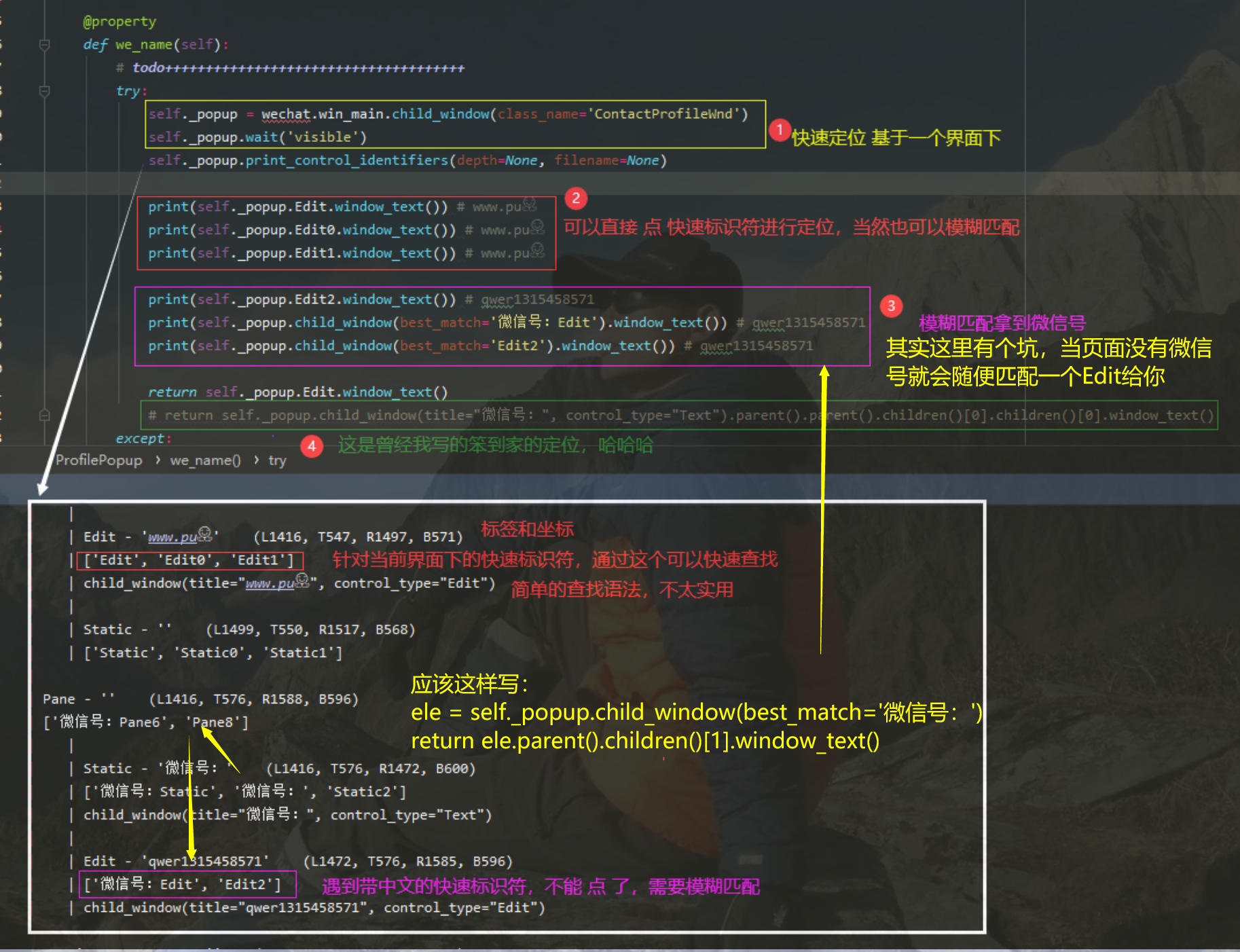Select we_name() in the breadcrumb bar
Screen dimensions: 1240x952
click(205, 460)
